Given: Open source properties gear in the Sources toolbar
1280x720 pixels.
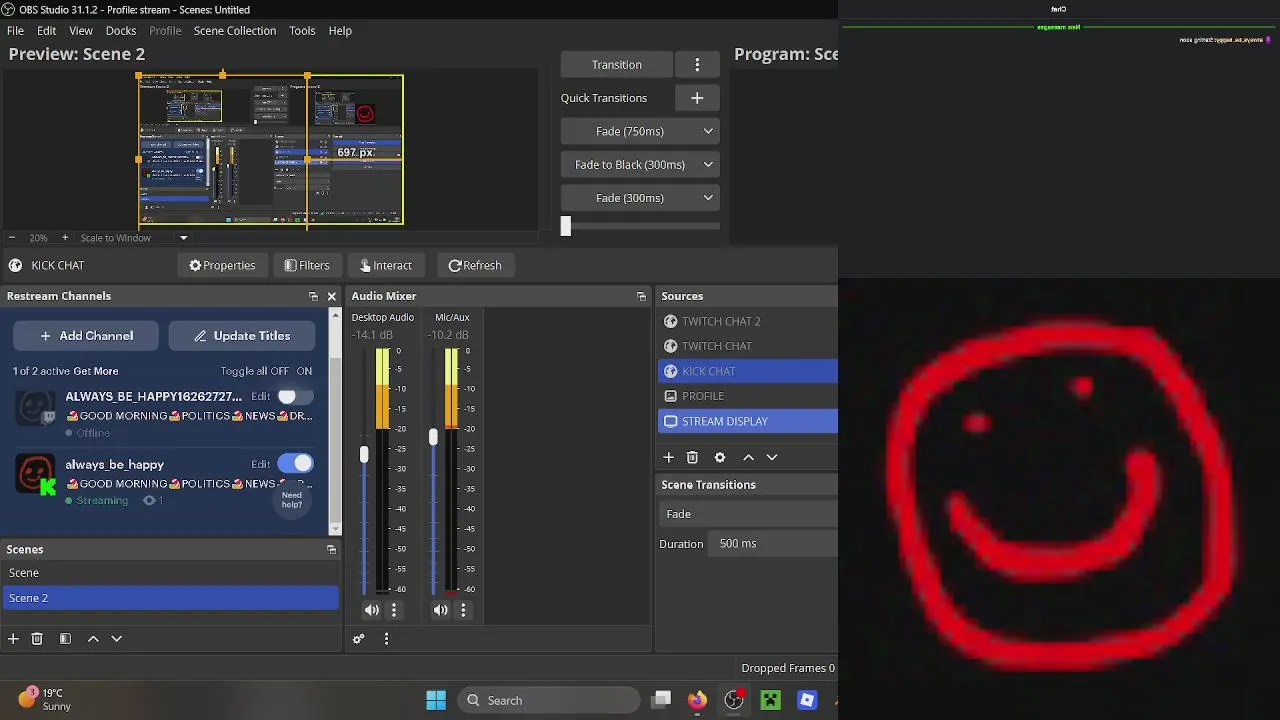Looking at the screenshot, I should 720,457.
